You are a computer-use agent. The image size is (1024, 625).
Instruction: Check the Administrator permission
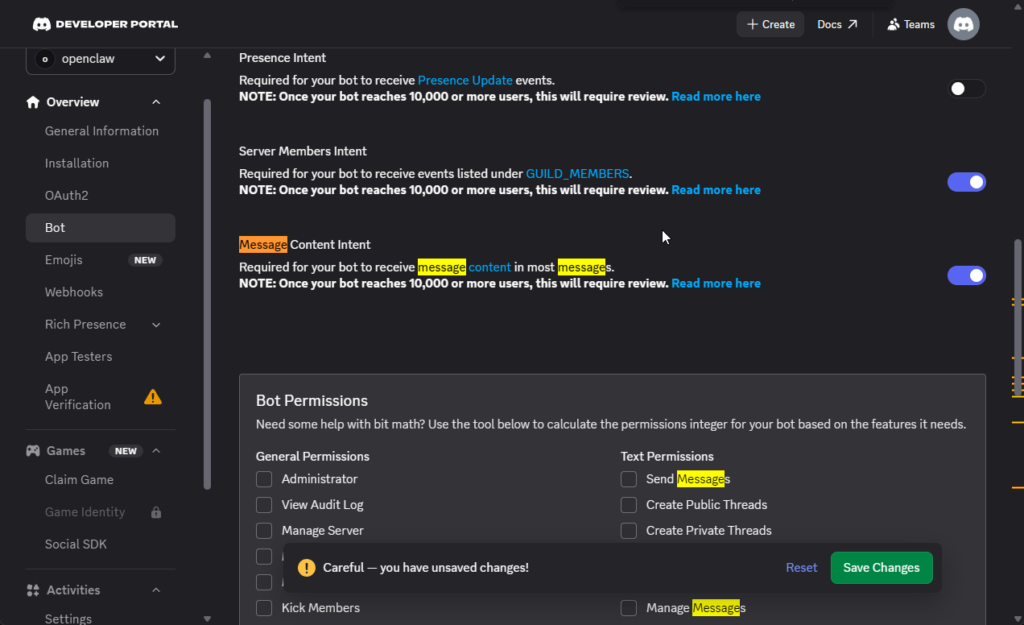pos(264,479)
